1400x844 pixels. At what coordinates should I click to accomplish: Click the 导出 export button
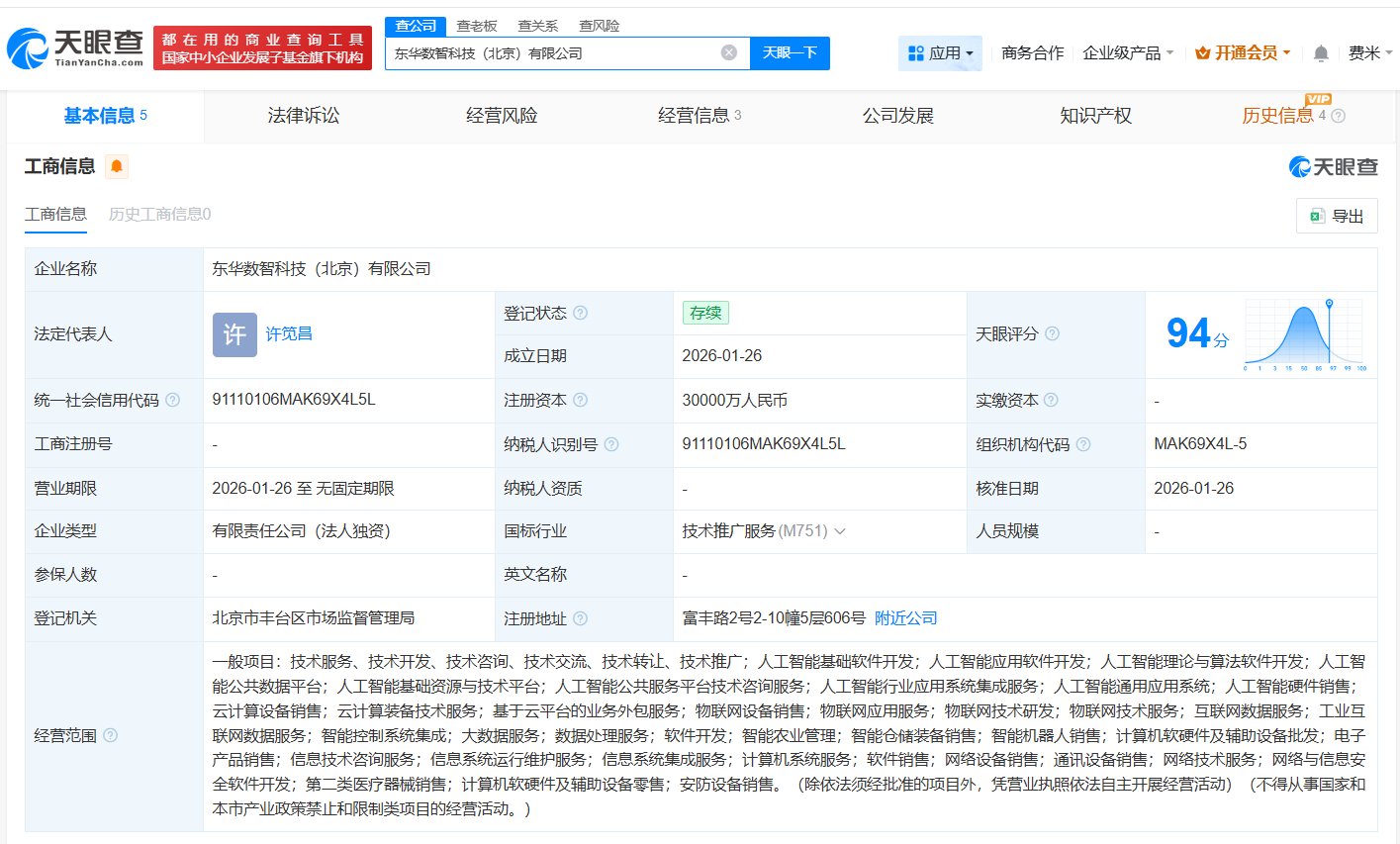click(x=1337, y=216)
